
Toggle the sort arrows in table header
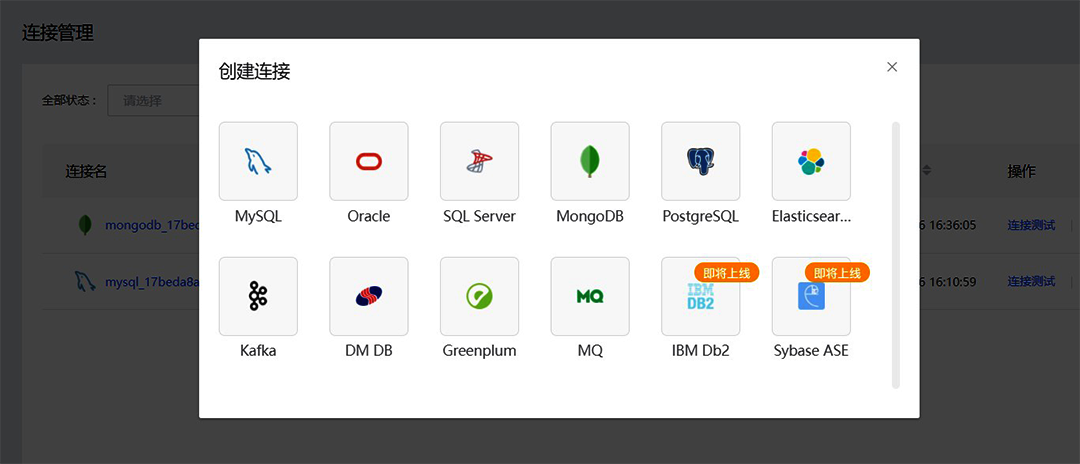pyautogui.click(x=926, y=171)
